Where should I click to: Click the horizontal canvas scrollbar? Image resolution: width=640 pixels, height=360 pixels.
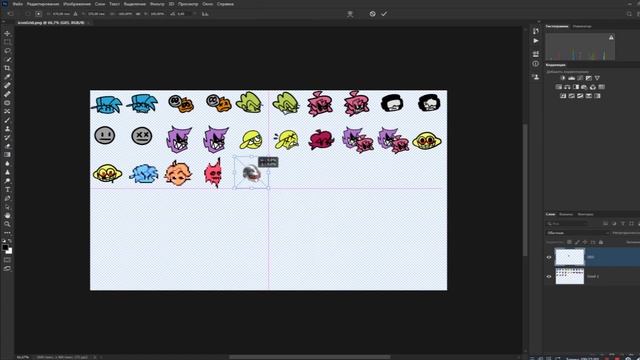[x=309, y=357]
